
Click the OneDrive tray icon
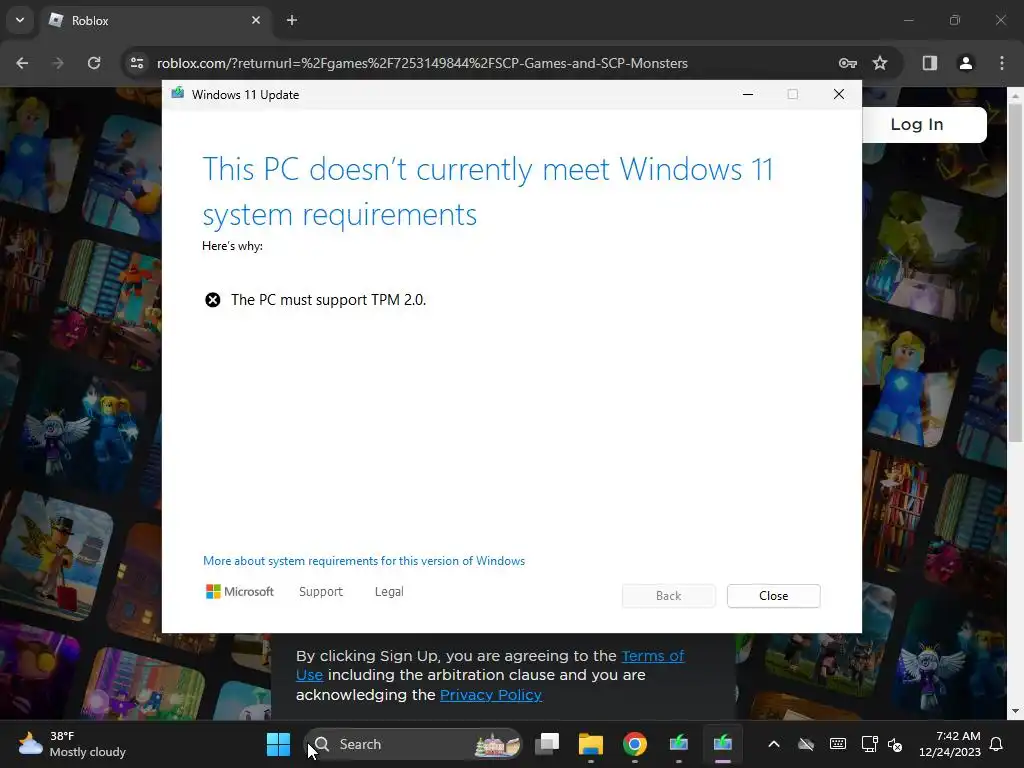click(x=806, y=744)
